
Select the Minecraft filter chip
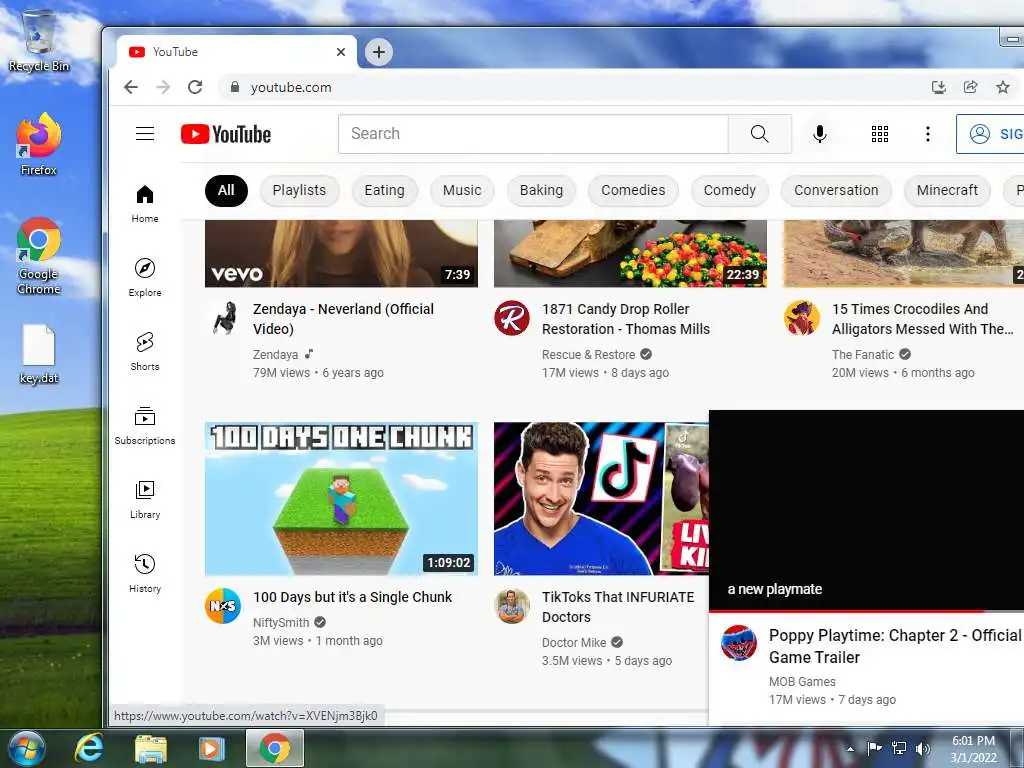tap(947, 191)
